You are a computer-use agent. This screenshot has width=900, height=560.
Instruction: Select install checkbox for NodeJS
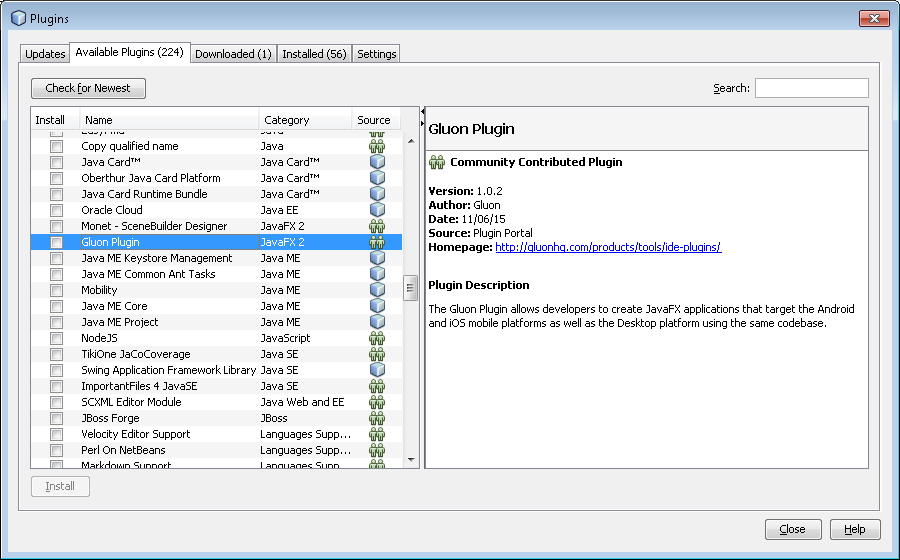point(56,339)
